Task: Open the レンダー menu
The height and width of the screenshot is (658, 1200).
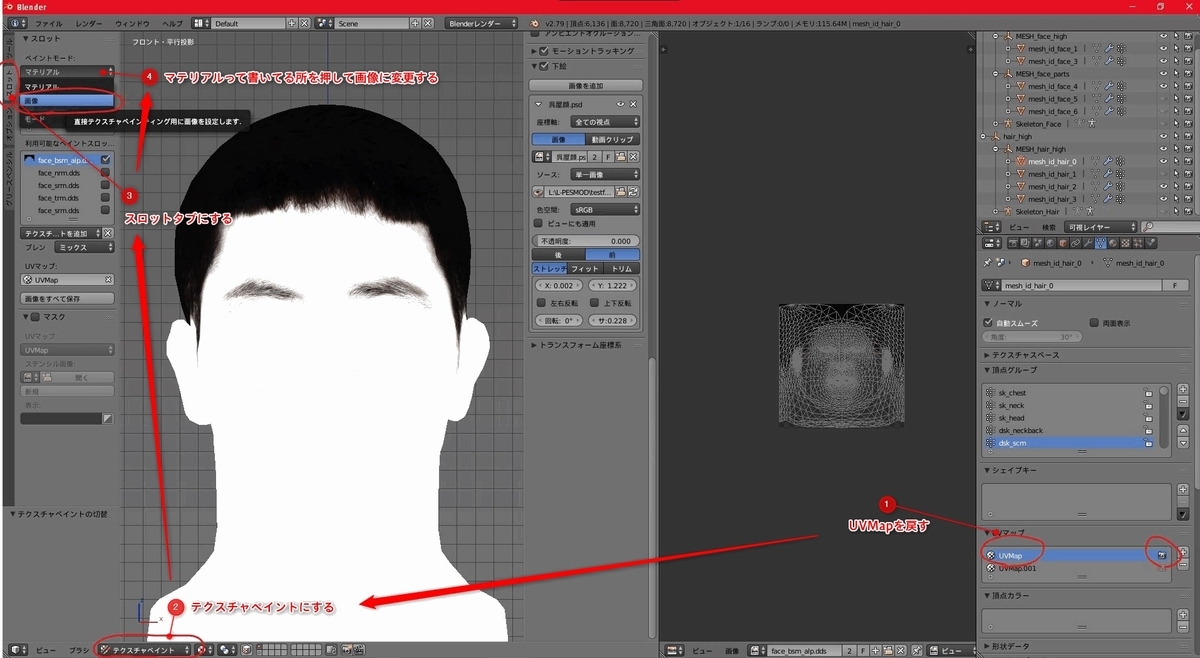Action: [89, 23]
